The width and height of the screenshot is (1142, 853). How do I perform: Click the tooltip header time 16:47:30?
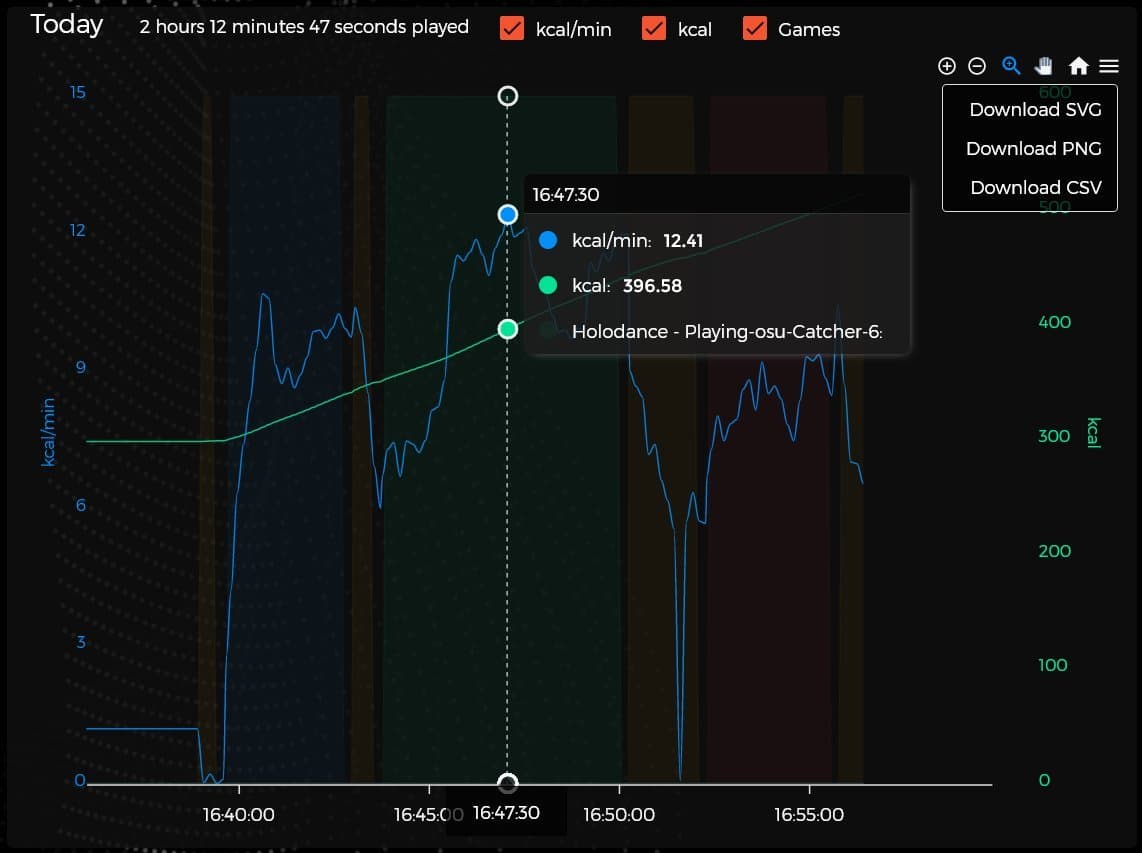566,194
